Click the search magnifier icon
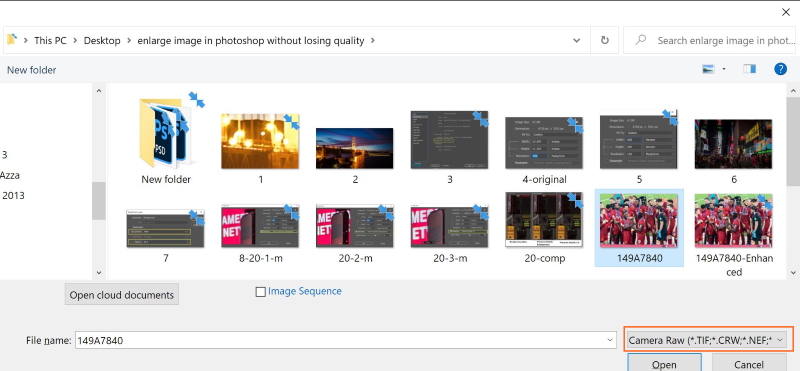 [x=640, y=40]
